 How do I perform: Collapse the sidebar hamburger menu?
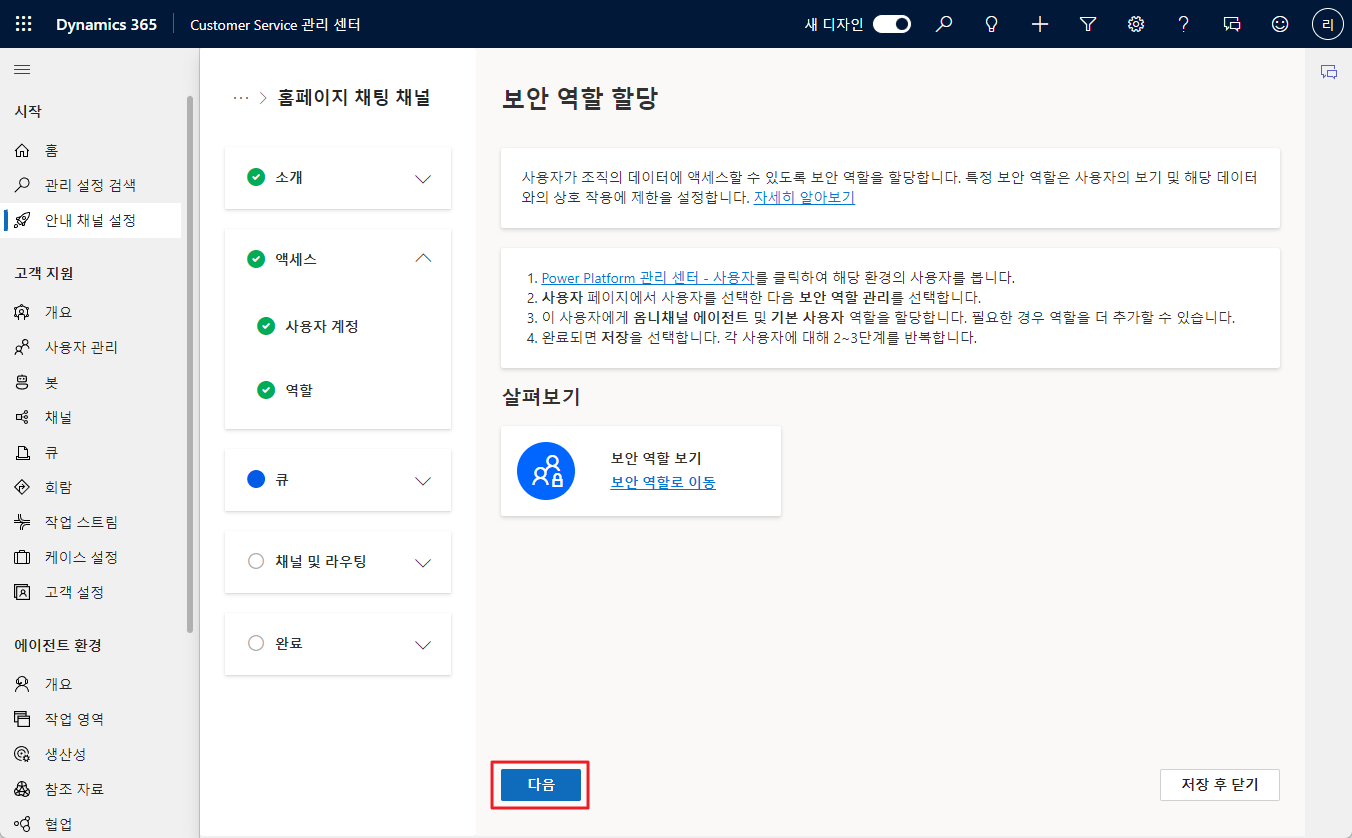(22, 69)
